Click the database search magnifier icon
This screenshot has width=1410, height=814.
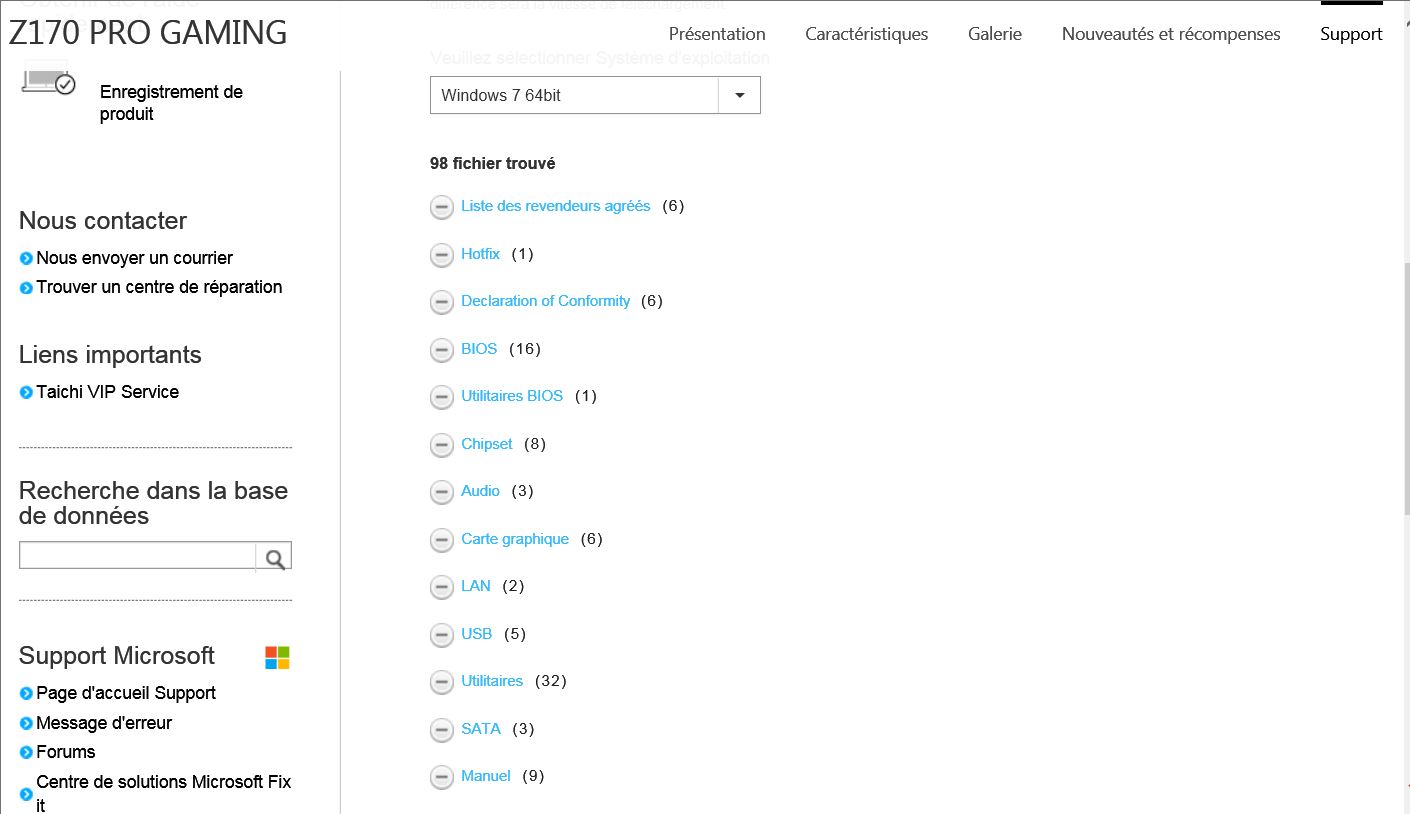click(275, 558)
